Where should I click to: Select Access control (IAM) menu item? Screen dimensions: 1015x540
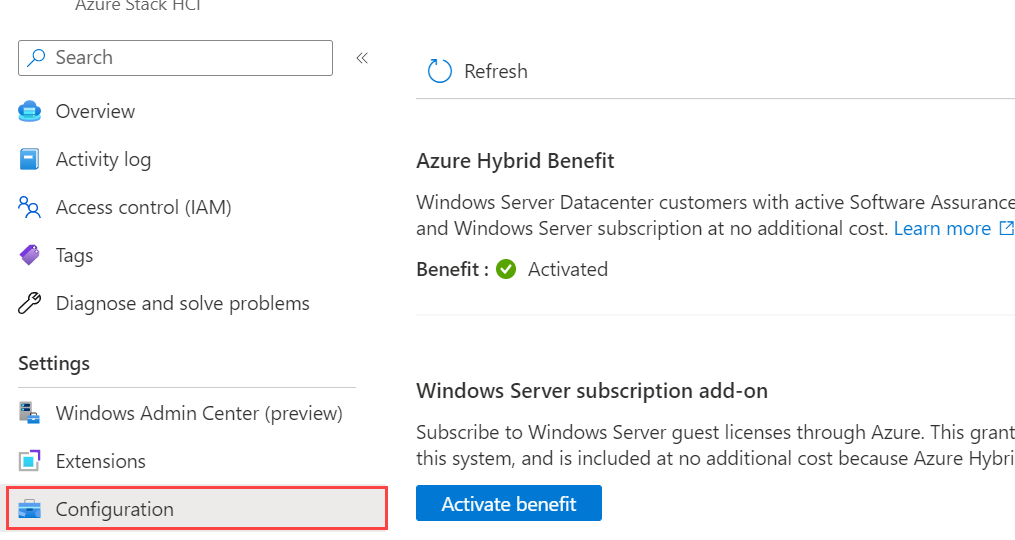[x=143, y=207]
